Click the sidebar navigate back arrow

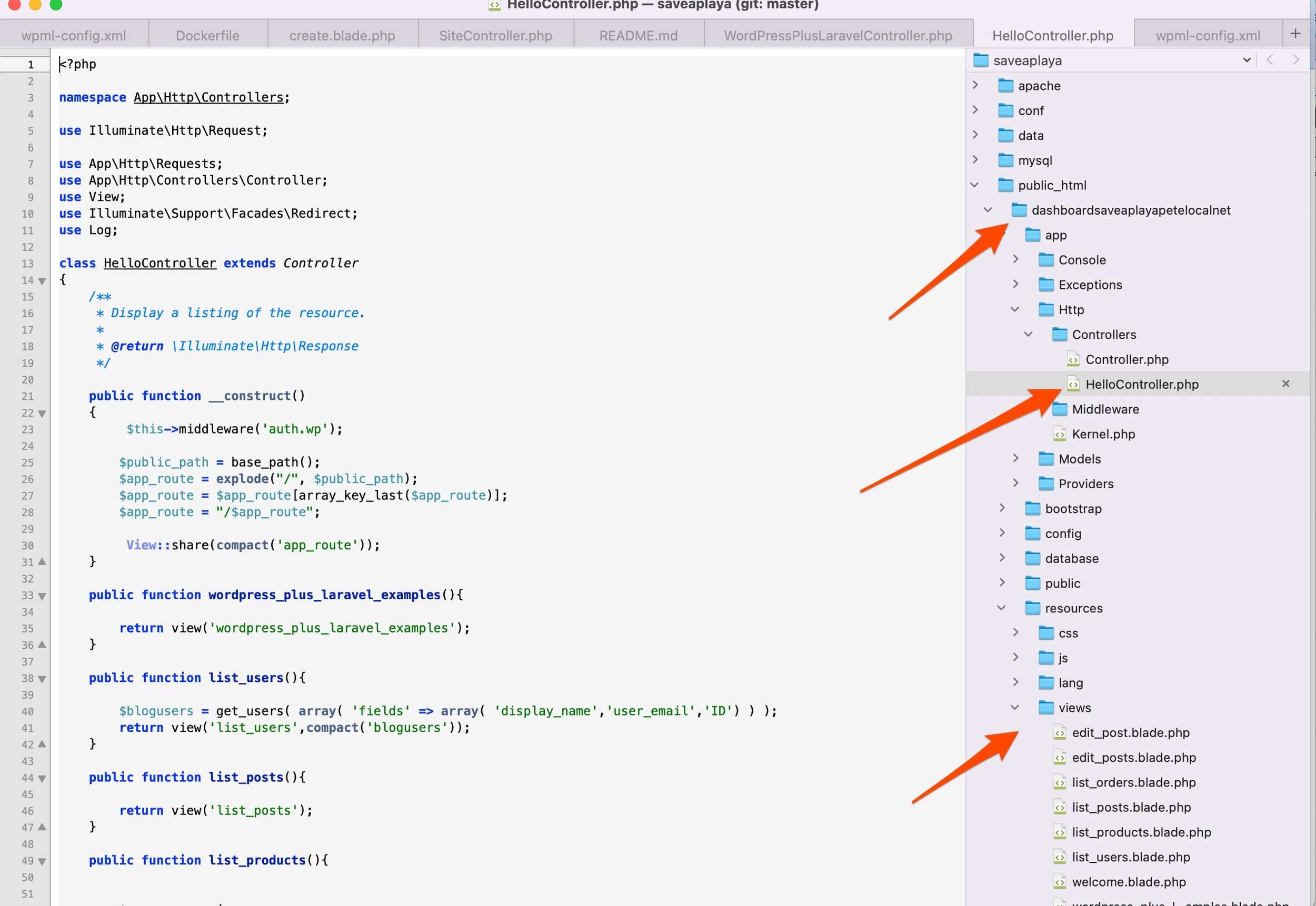[1270, 59]
